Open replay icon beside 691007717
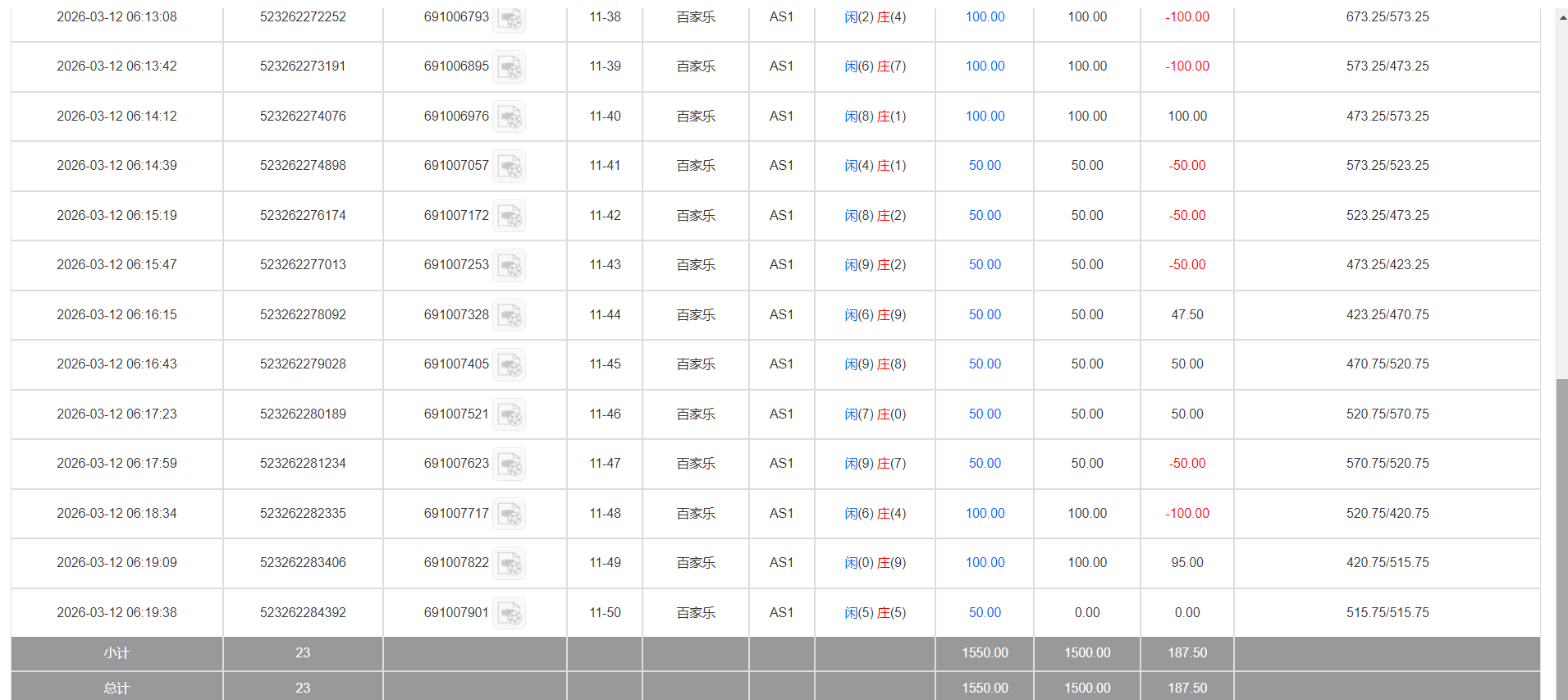 click(x=510, y=515)
